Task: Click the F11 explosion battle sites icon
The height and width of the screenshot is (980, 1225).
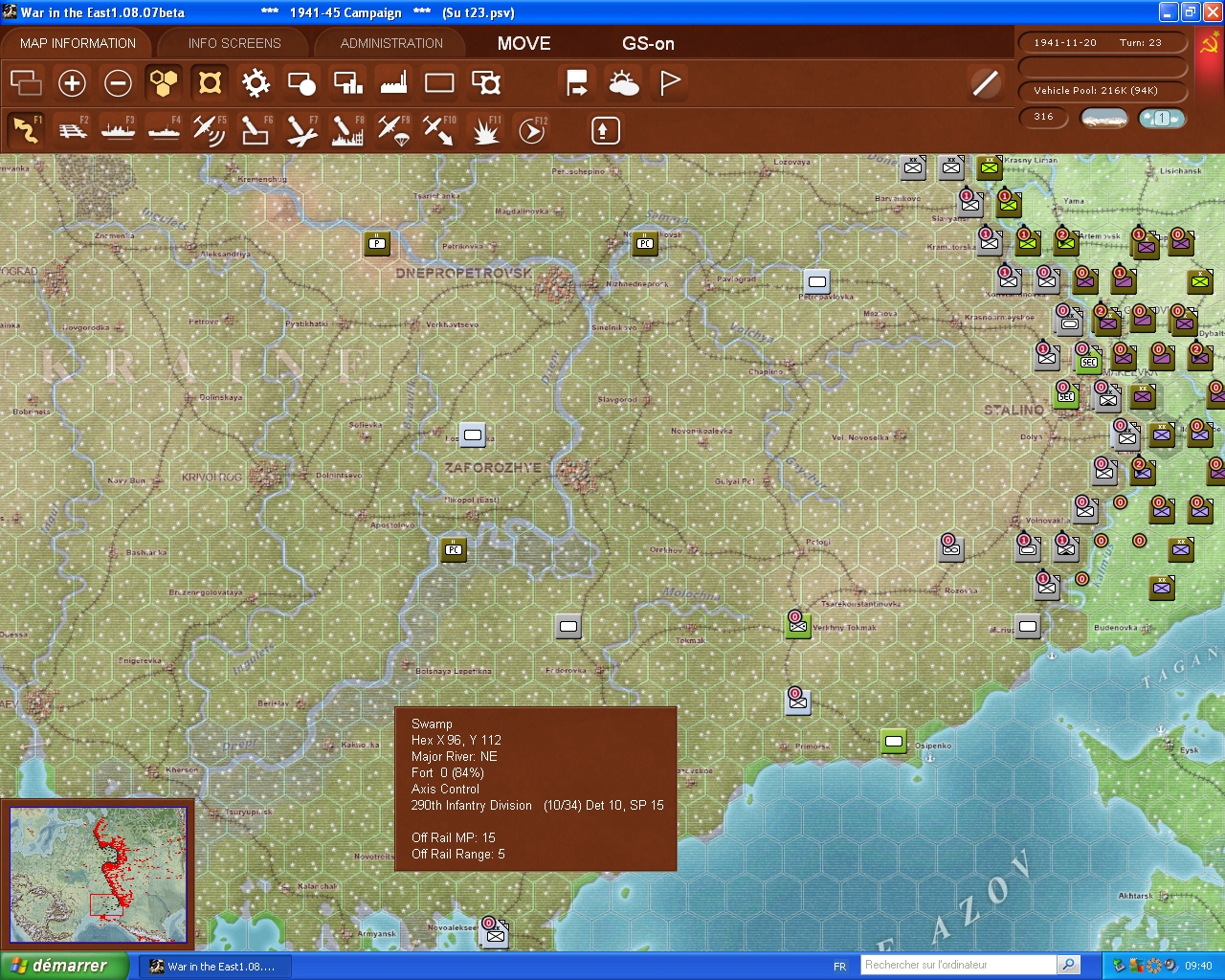Action: pos(485,129)
